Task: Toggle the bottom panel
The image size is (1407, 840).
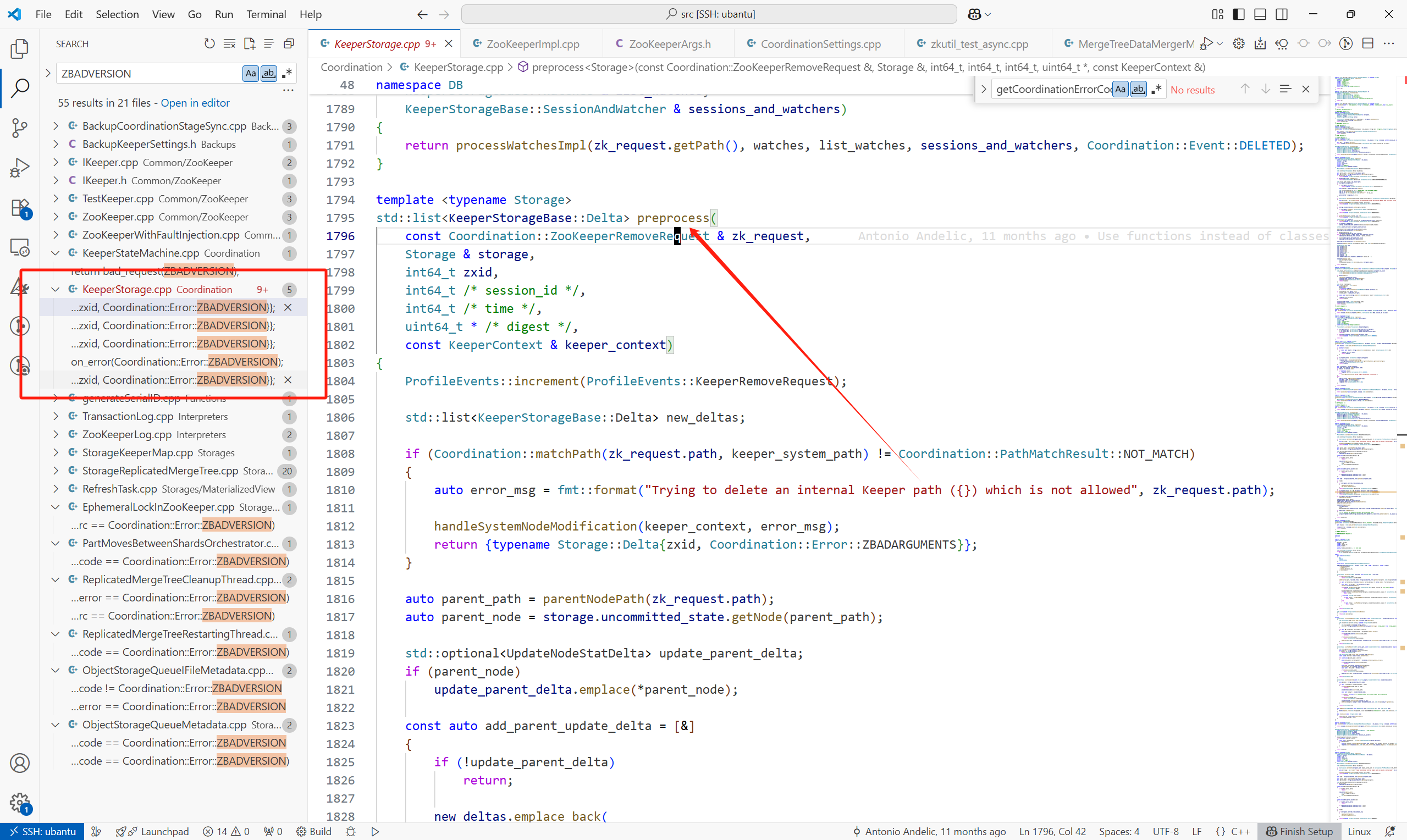Action: pos(1260,14)
